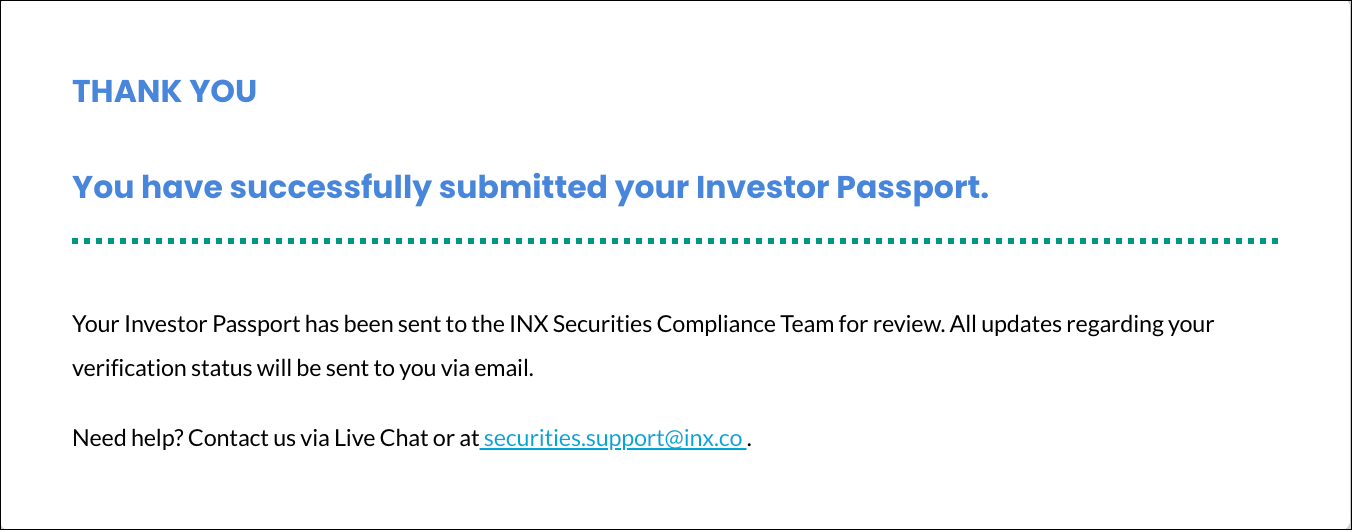Open the securities.support@inx.co email link
Viewport: 1352px width, 530px height.
(612, 438)
